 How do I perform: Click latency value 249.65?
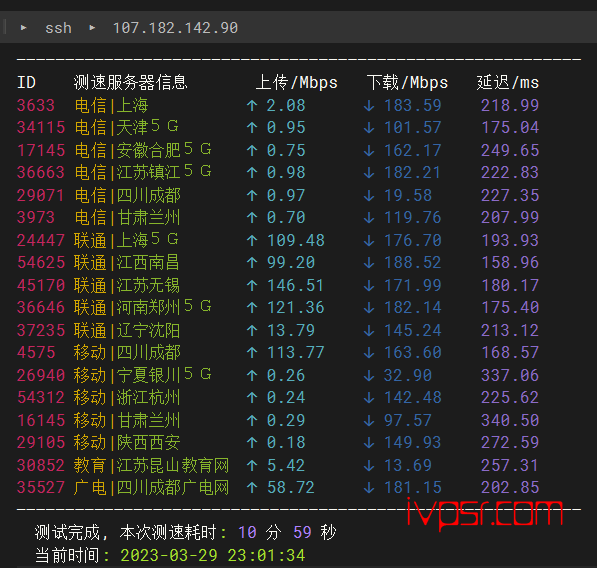(x=510, y=150)
